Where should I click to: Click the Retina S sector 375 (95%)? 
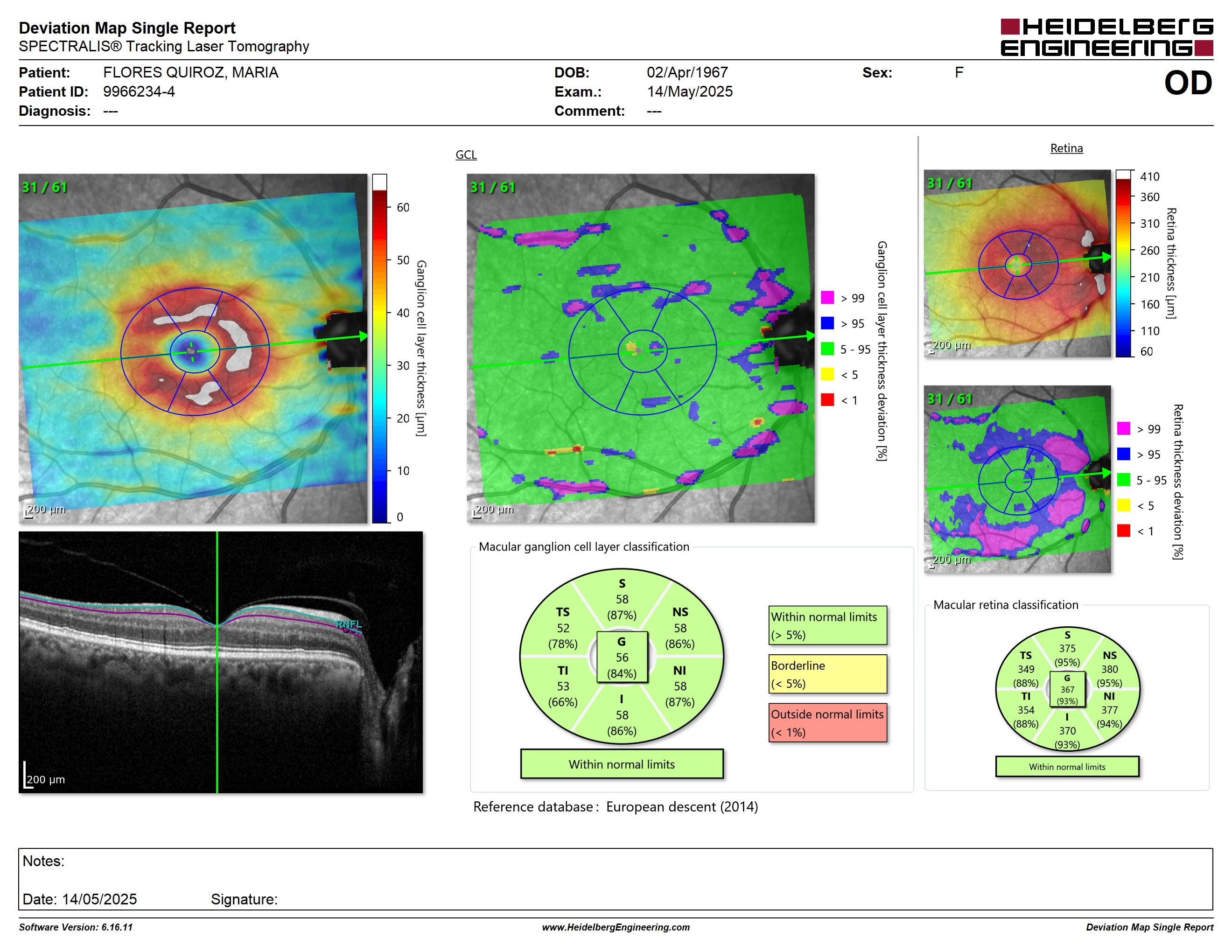[x=1067, y=649]
